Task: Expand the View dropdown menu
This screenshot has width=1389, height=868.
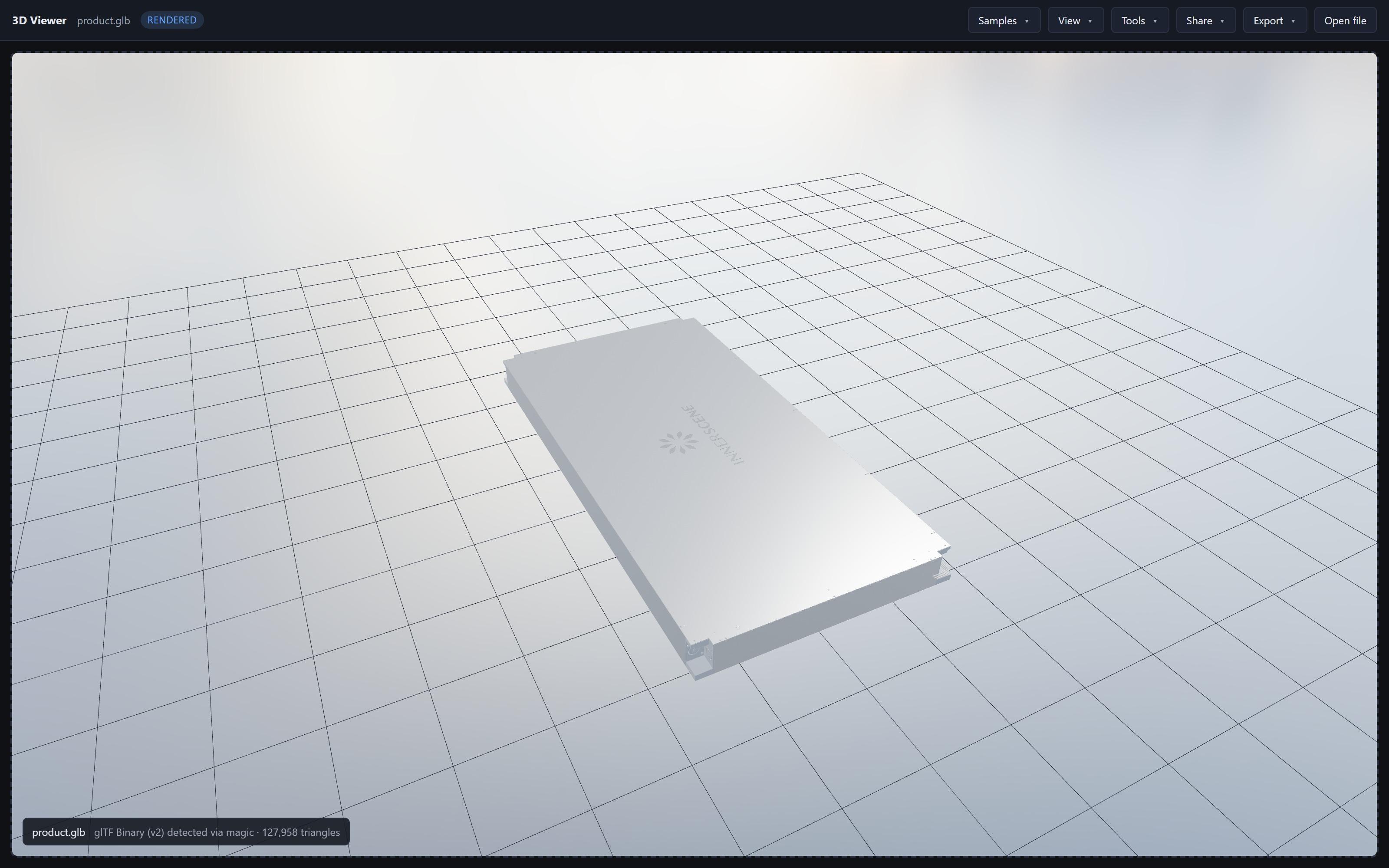Action: [1075, 21]
